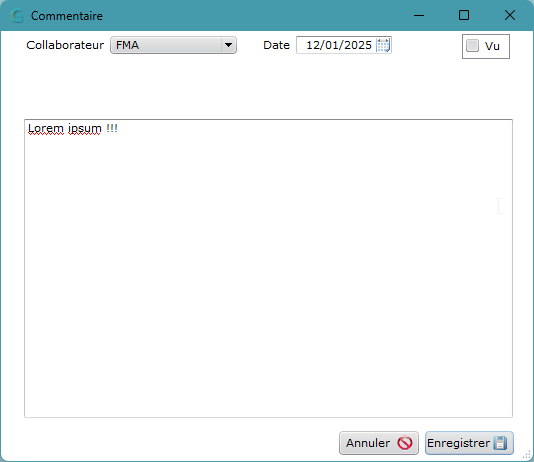Place cursor in the comment text area
This screenshot has width=534, height=462.
[268, 268]
